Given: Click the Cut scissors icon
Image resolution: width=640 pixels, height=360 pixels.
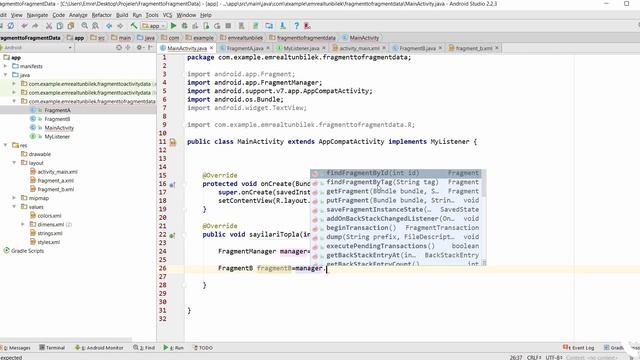Looking at the screenshot, I should tap(49, 26).
